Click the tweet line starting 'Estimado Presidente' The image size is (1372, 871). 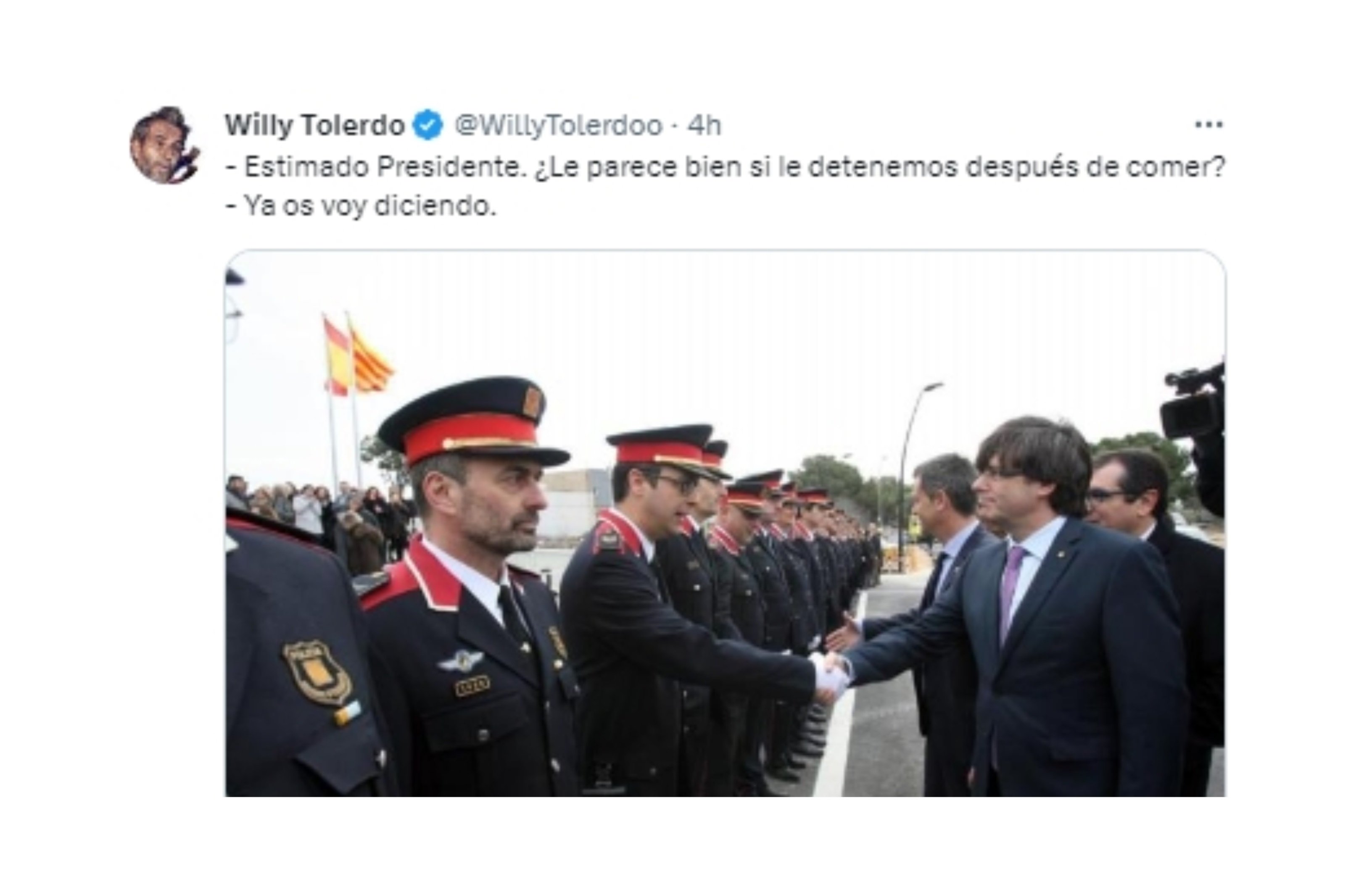(726, 167)
